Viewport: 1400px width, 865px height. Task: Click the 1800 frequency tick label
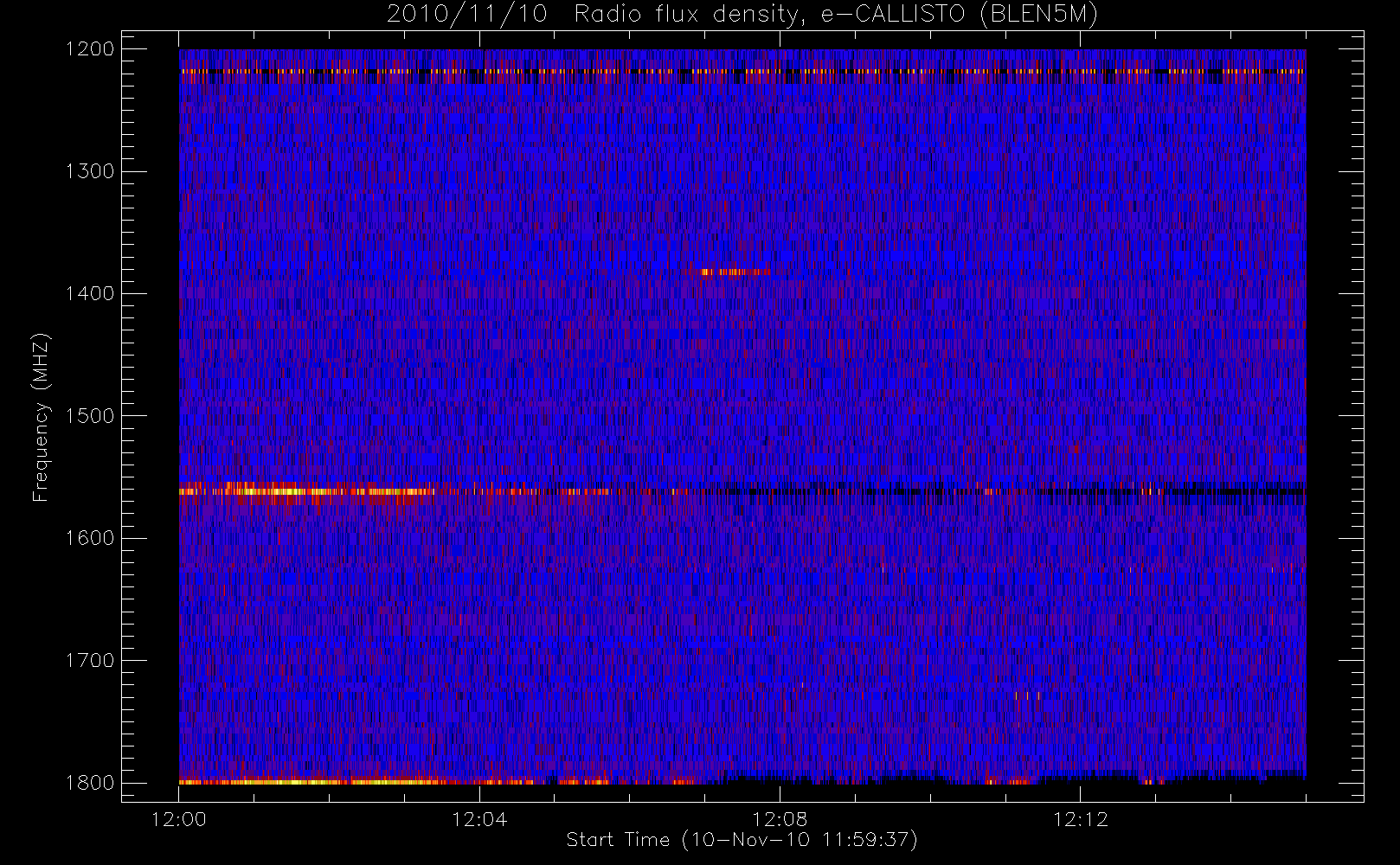coord(90,783)
